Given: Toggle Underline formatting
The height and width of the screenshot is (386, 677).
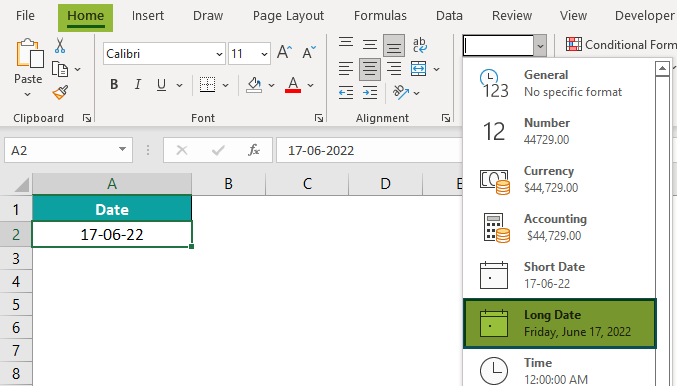Looking at the screenshot, I should [x=161, y=85].
